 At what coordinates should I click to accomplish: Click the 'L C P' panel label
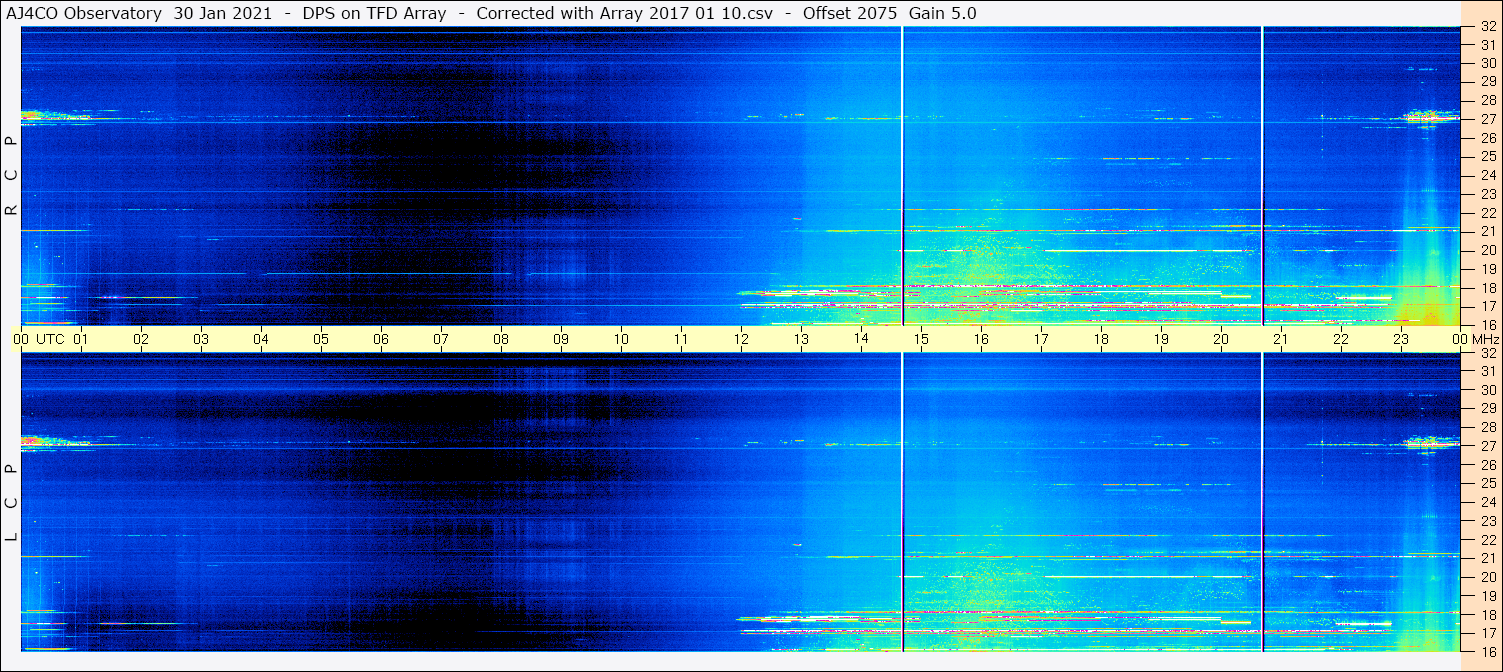tap(12, 503)
